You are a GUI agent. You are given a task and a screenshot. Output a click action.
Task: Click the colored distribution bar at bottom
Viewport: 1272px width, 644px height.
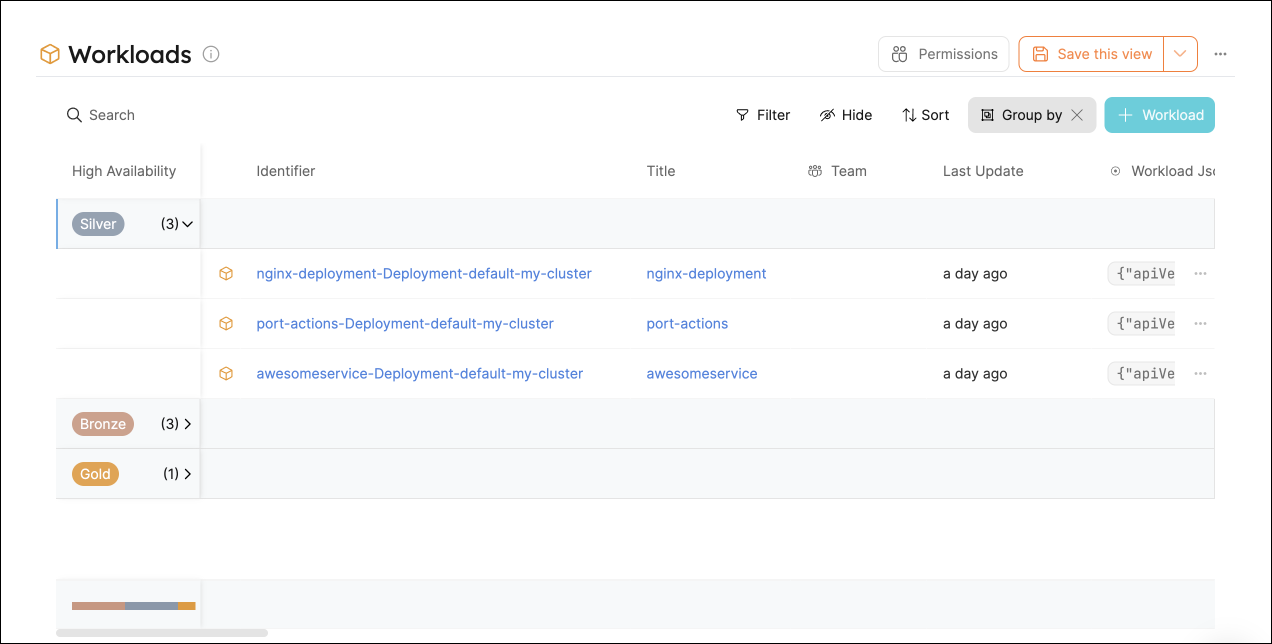[x=133, y=605]
